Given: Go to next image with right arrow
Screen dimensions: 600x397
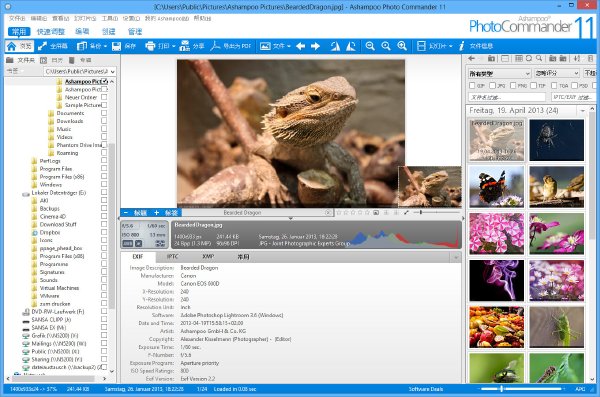Looking at the screenshot, I should pyautogui.click(x=315, y=46).
